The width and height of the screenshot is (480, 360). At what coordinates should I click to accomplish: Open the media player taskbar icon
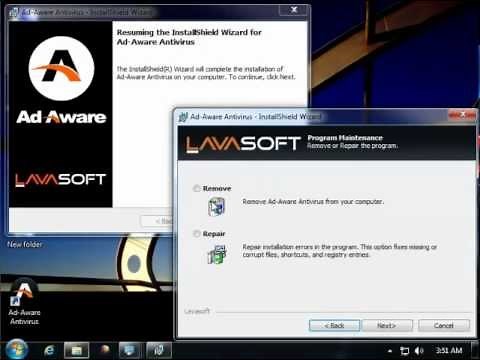[105, 350]
